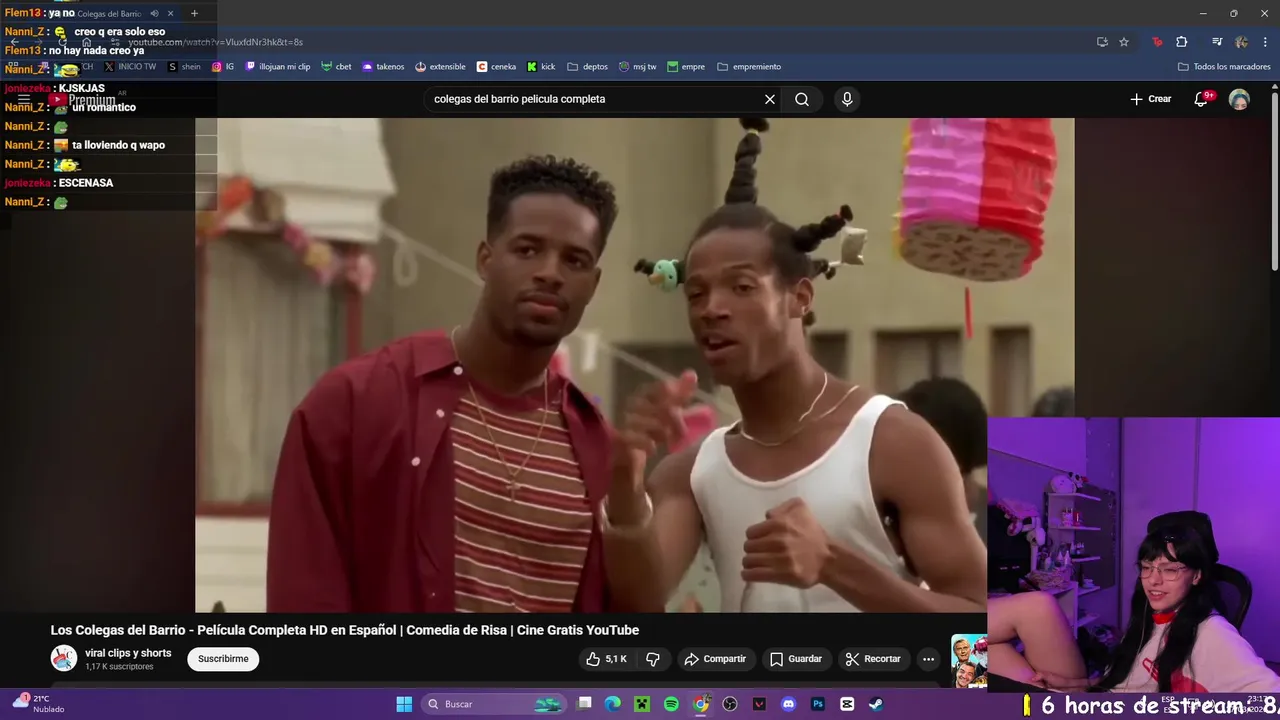Open CapCut from taskbar
This screenshot has height=720, width=1280.
coord(847,704)
